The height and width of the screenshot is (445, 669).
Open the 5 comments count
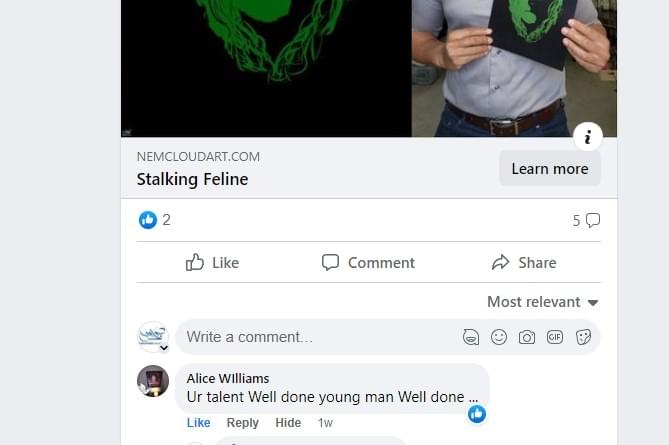click(586, 220)
